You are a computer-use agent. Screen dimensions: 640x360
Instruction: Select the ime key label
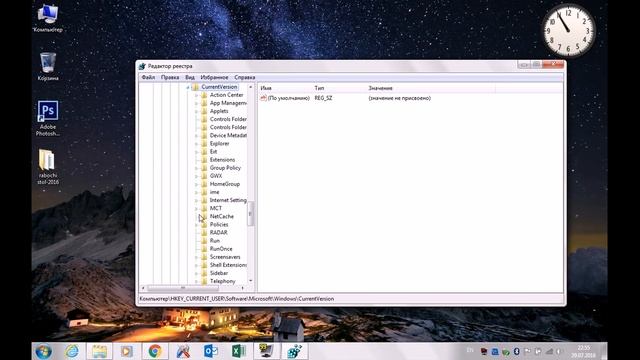[x=214, y=192]
